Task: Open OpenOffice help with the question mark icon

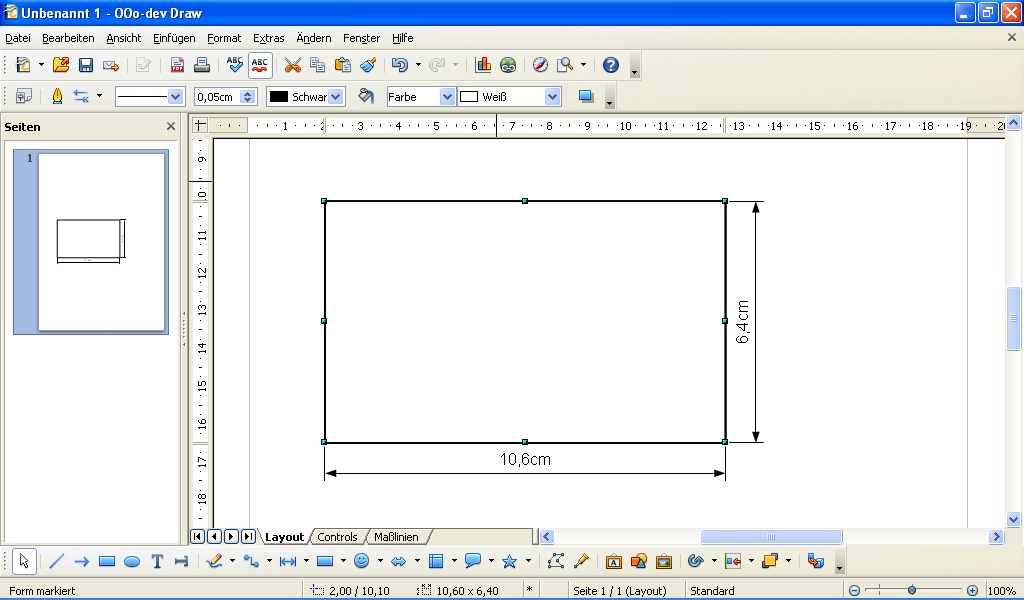Action: 611,65
